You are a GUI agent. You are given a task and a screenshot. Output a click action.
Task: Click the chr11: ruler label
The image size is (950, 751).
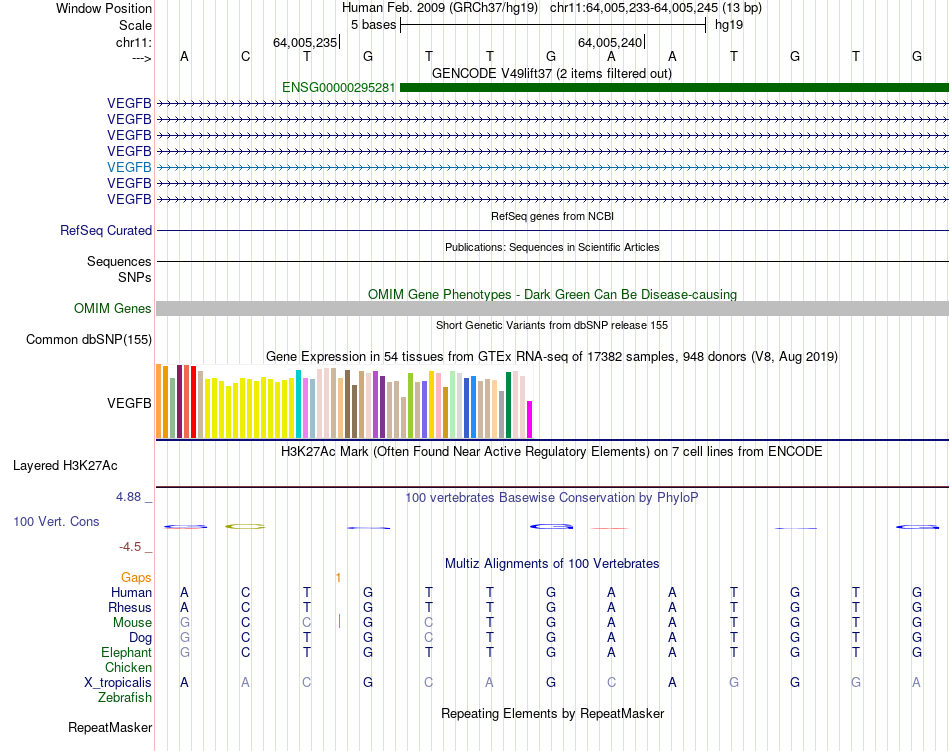133,42
